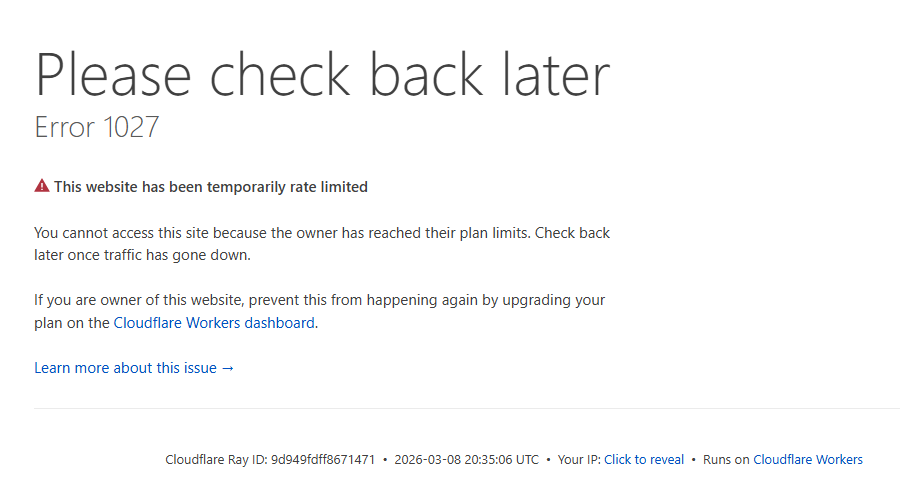Click the "Error 1027" subheading
The width and height of the screenshot is (900, 486).
click(x=97, y=128)
